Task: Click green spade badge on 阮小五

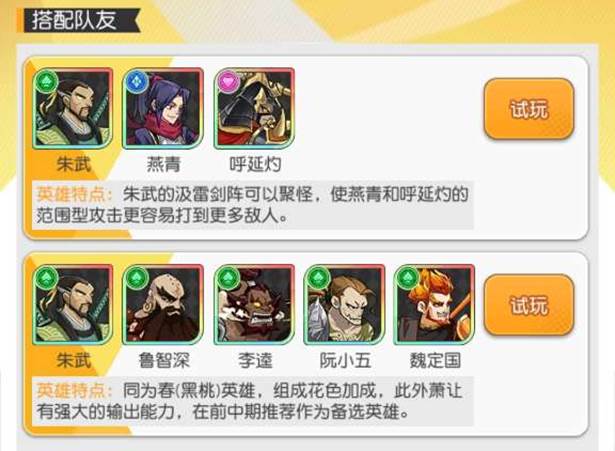Action: [x=318, y=278]
